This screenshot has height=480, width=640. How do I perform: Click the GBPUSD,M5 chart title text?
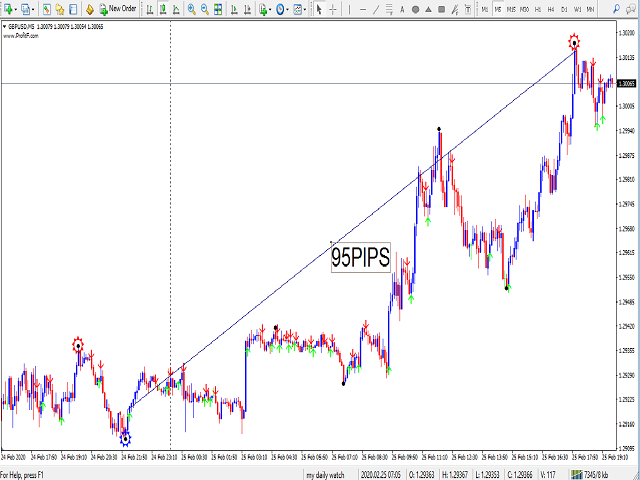tap(22, 27)
